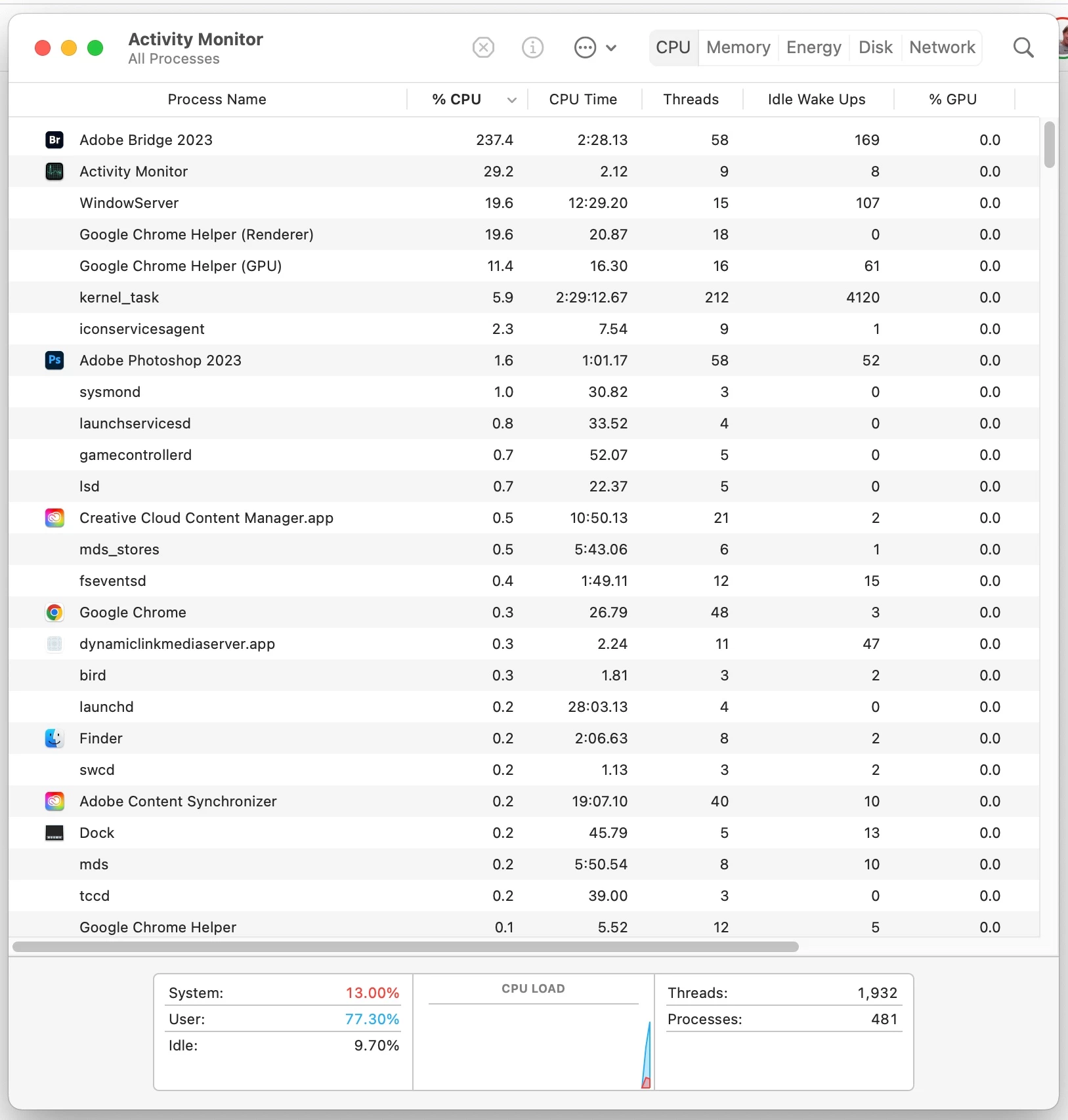The height and width of the screenshot is (1120, 1068).
Task: Select the iconservicesagent process
Action: 524,329
